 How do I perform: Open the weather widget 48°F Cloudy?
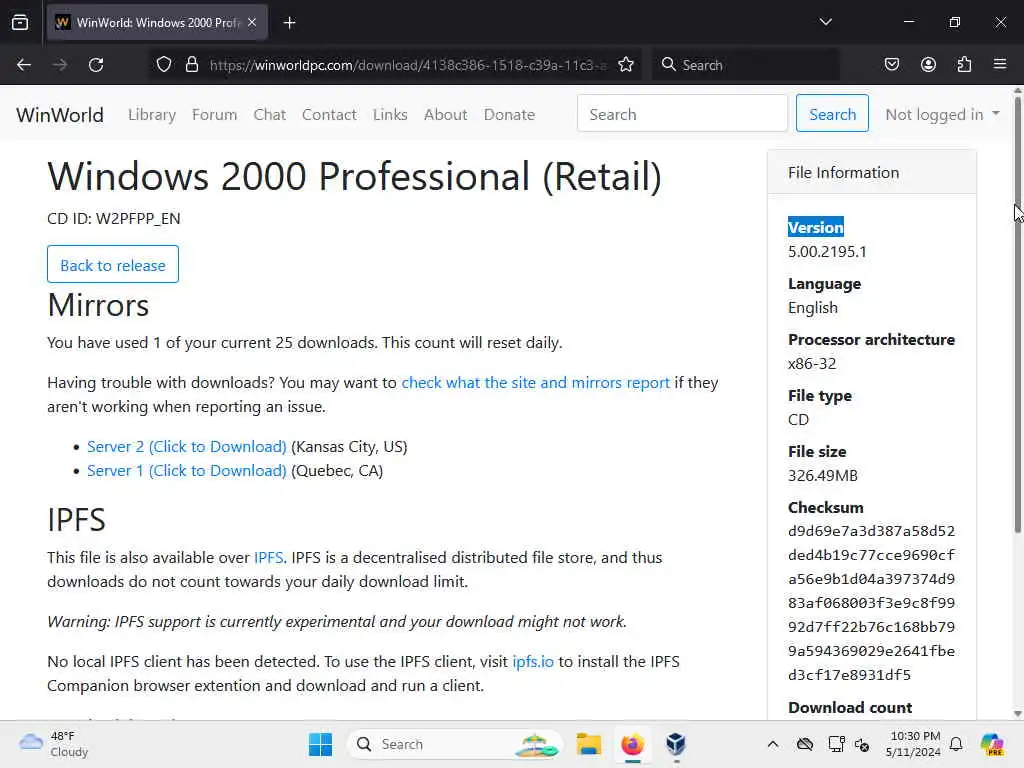coord(54,744)
